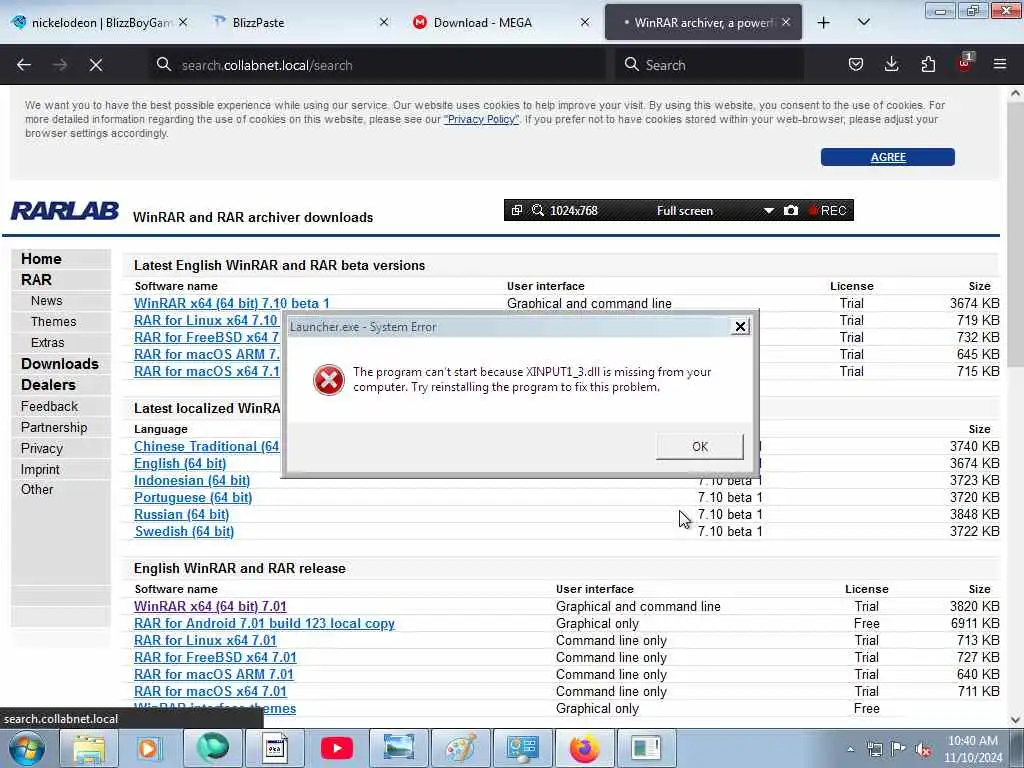Switch to the BlizzPaste tab
Image resolution: width=1024 pixels, height=768 pixels.
pyautogui.click(x=300, y=23)
